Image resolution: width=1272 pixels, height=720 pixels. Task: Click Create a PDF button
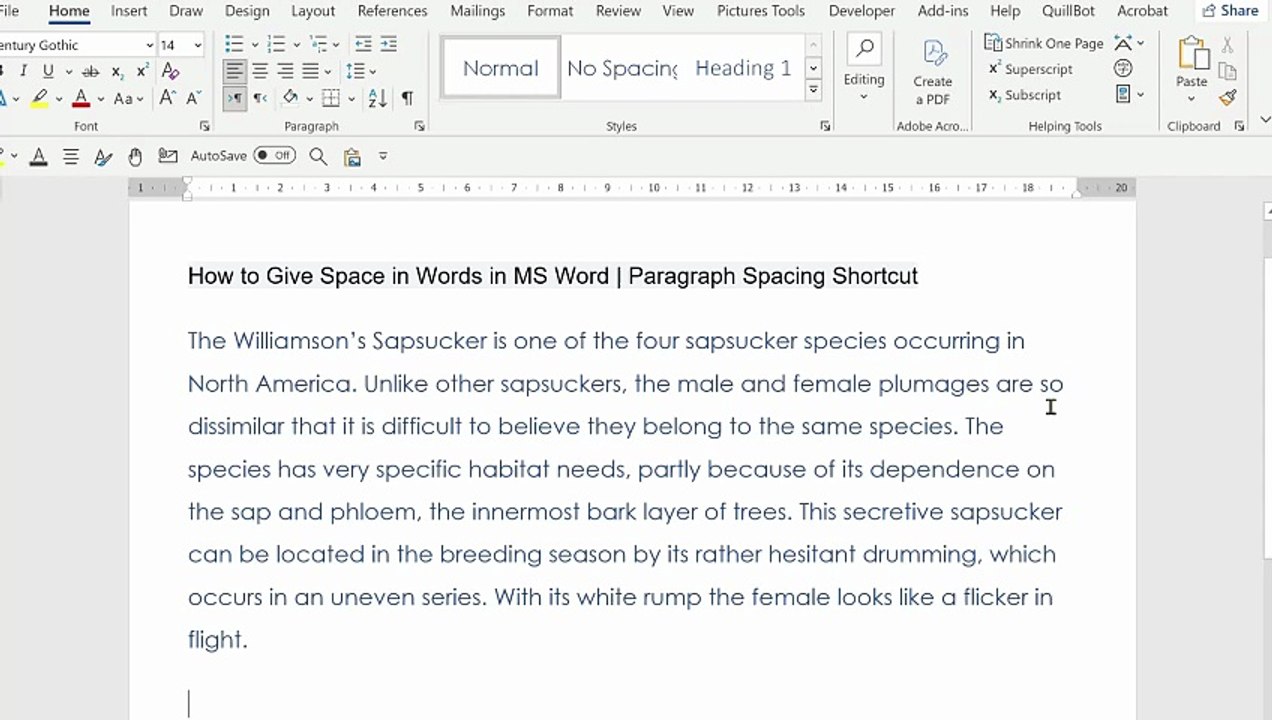pos(932,71)
